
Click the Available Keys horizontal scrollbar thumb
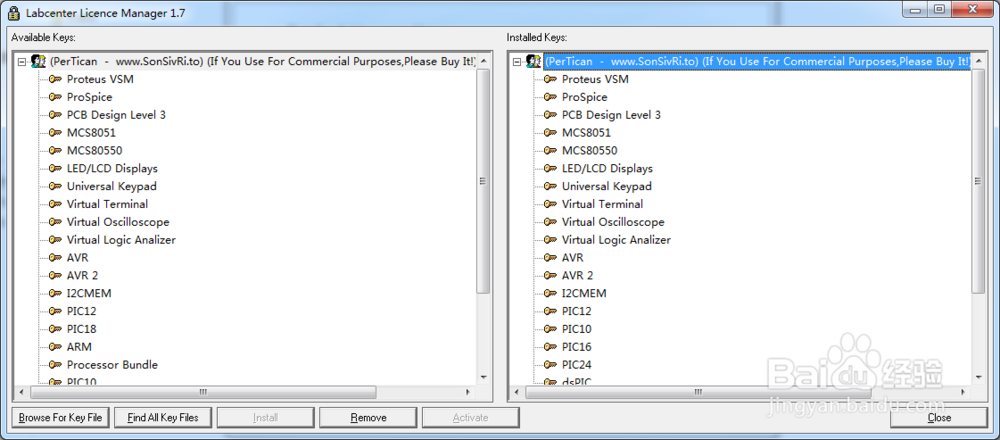203,392
